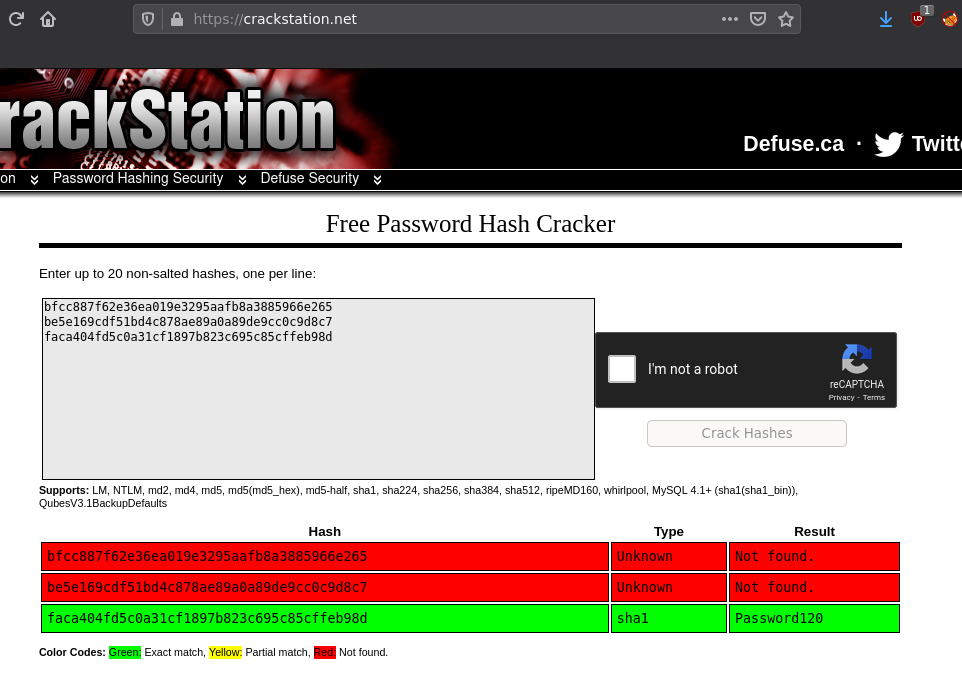962x679 pixels.
Task: View site security via the padlock icon
Action: 177,19
